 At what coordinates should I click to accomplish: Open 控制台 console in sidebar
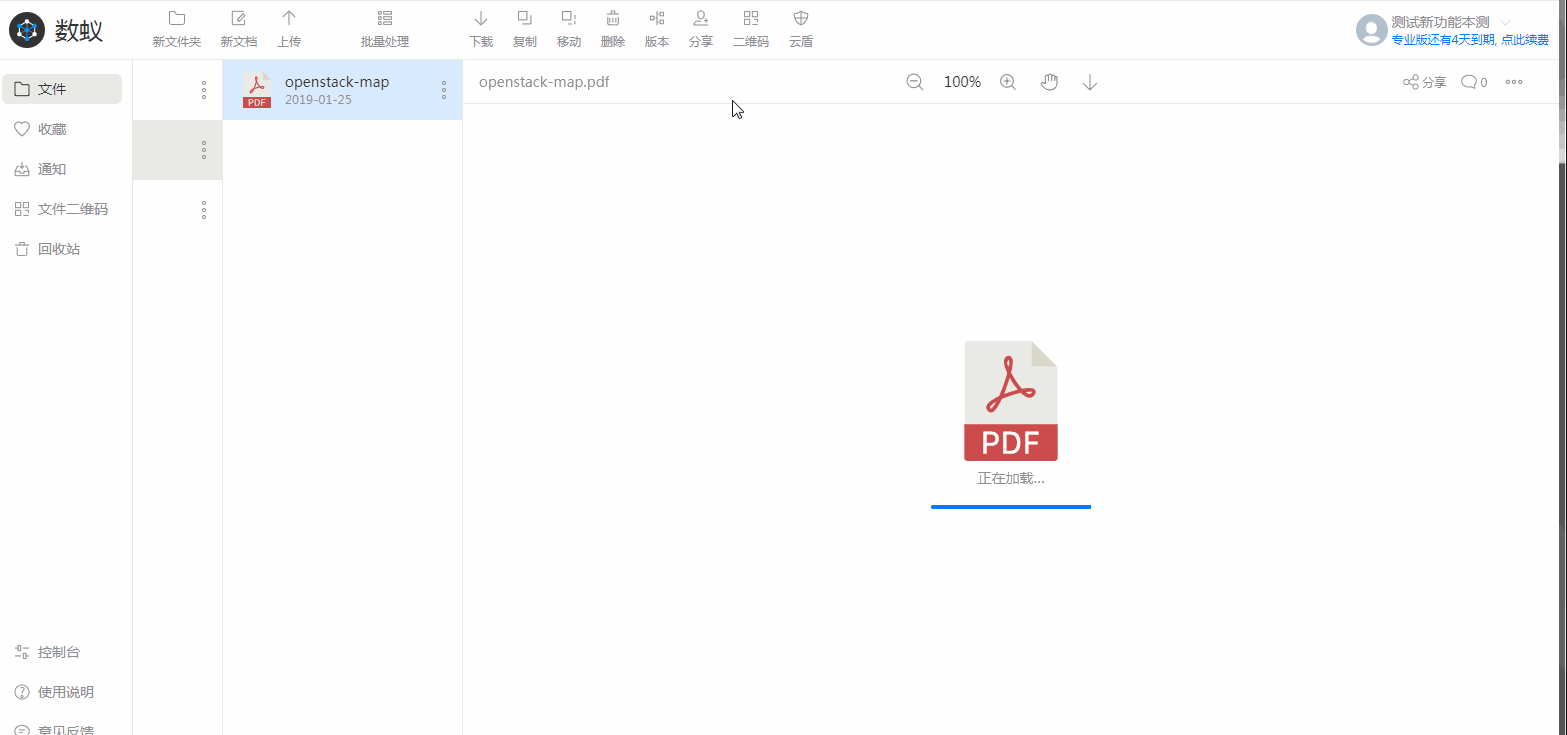click(x=62, y=652)
